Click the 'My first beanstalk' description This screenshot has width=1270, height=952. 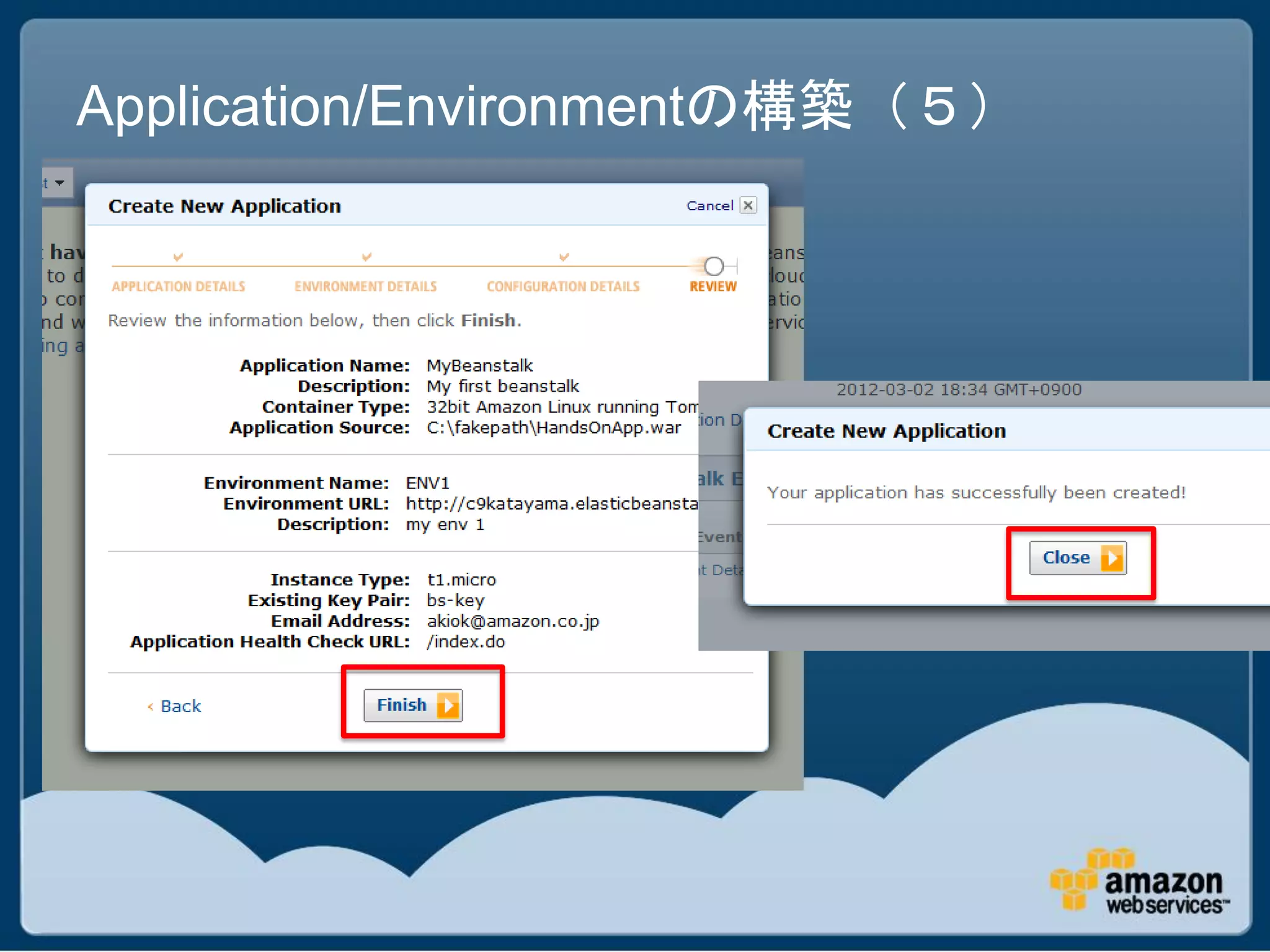coord(503,386)
